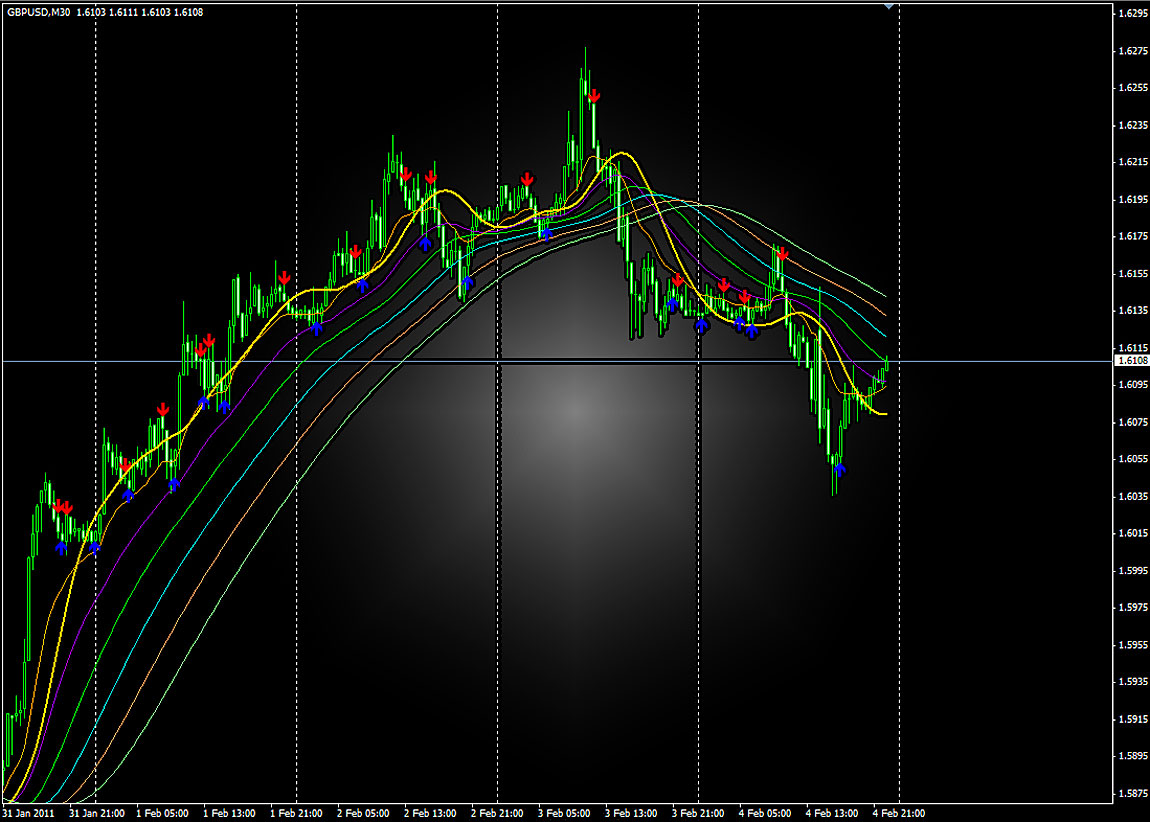This screenshot has height=822, width=1150.
Task: Click the 1.5875 price scale label
Action: [1132, 794]
